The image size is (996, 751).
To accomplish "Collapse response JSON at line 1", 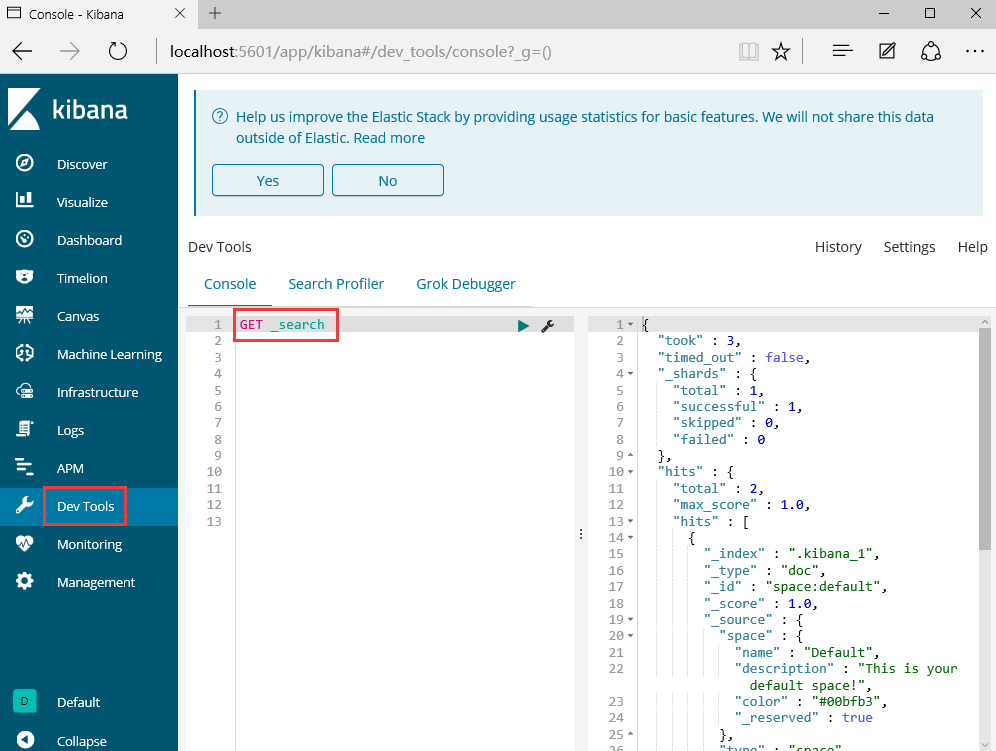I will pos(631,325).
